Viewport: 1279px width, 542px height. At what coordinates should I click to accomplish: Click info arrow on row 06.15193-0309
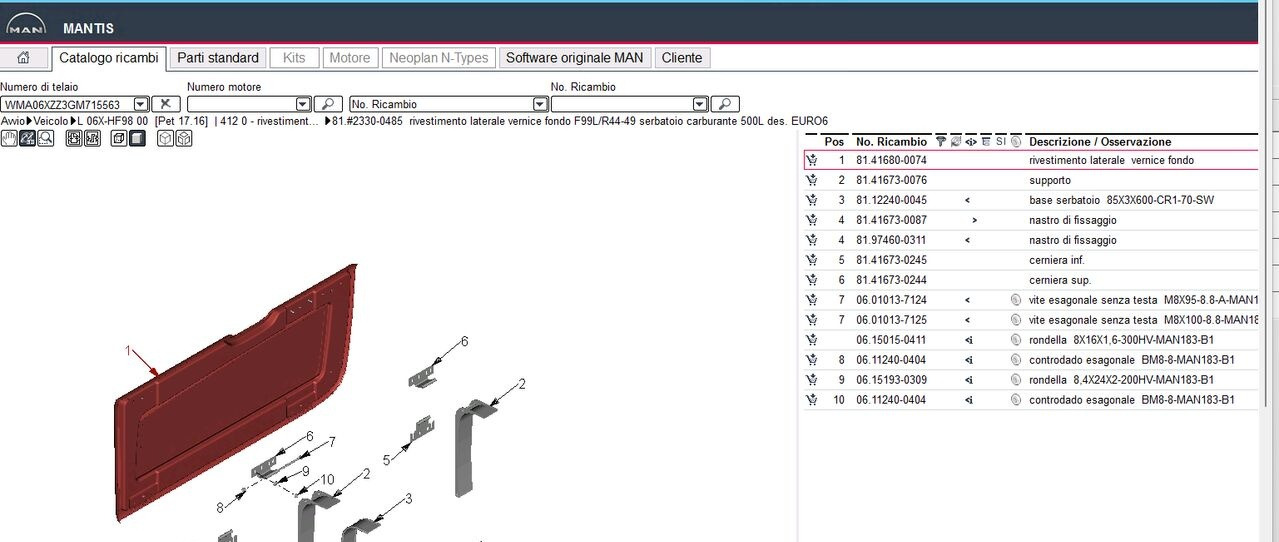[969, 380]
